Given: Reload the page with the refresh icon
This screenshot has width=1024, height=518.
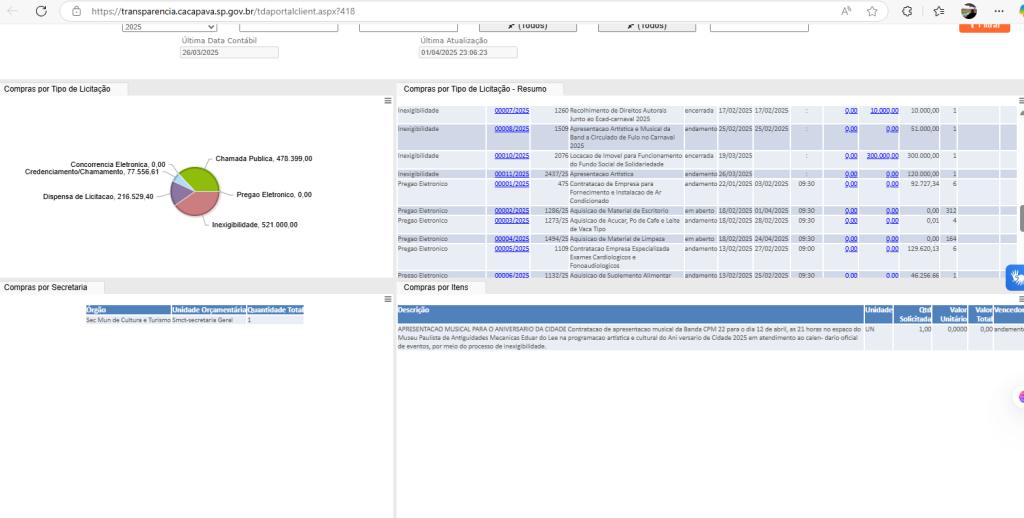Looking at the screenshot, I should point(41,11).
